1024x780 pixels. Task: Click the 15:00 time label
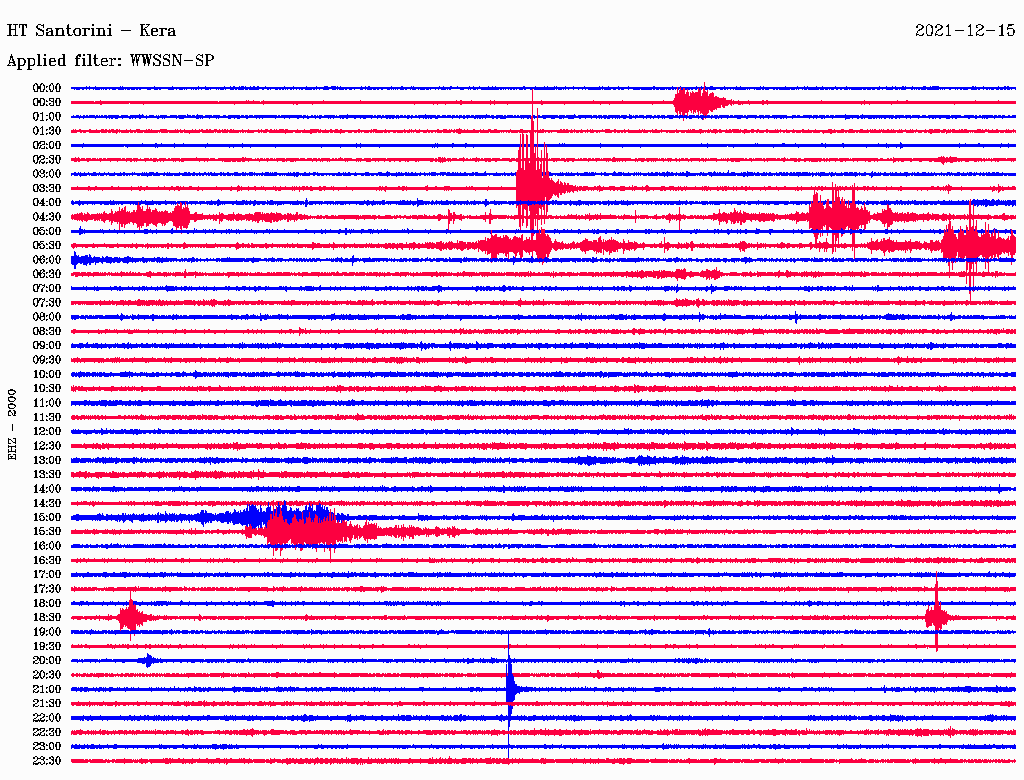point(47,517)
